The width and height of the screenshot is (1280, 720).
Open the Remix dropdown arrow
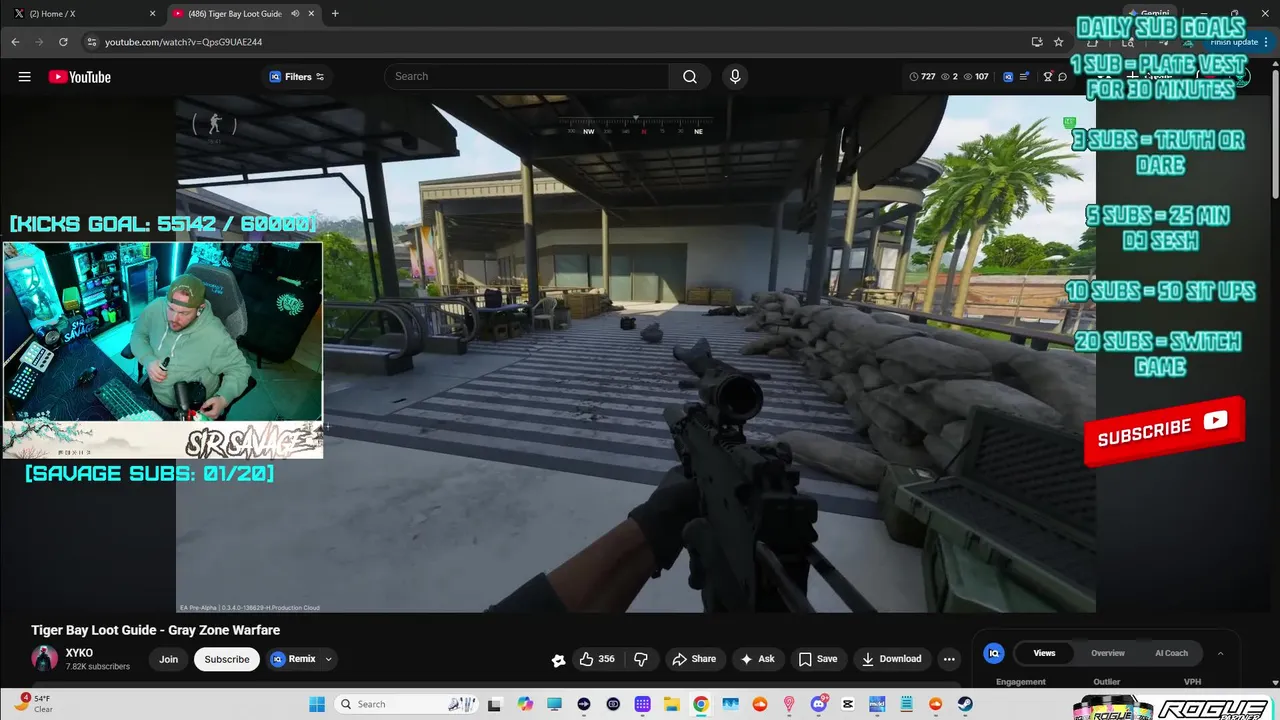tap(328, 659)
